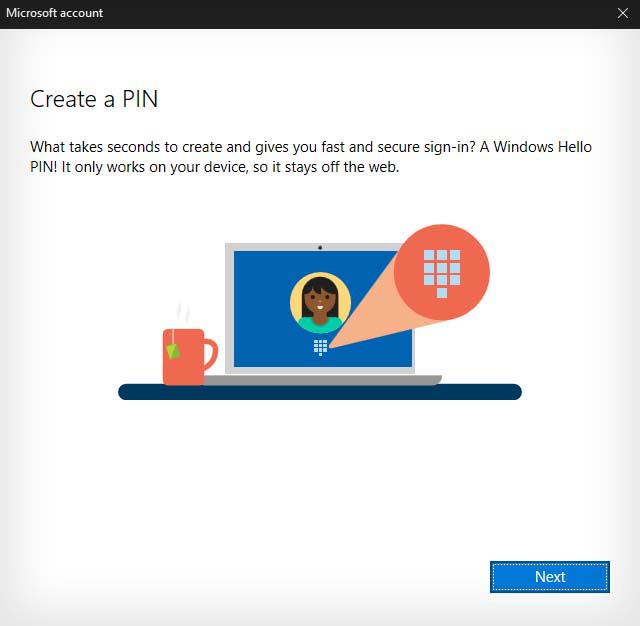Image resolution: width=640 pixels, height=626 pixels.
Task: Click the large keypad icon in orange circle
Action: click(442, 273)
